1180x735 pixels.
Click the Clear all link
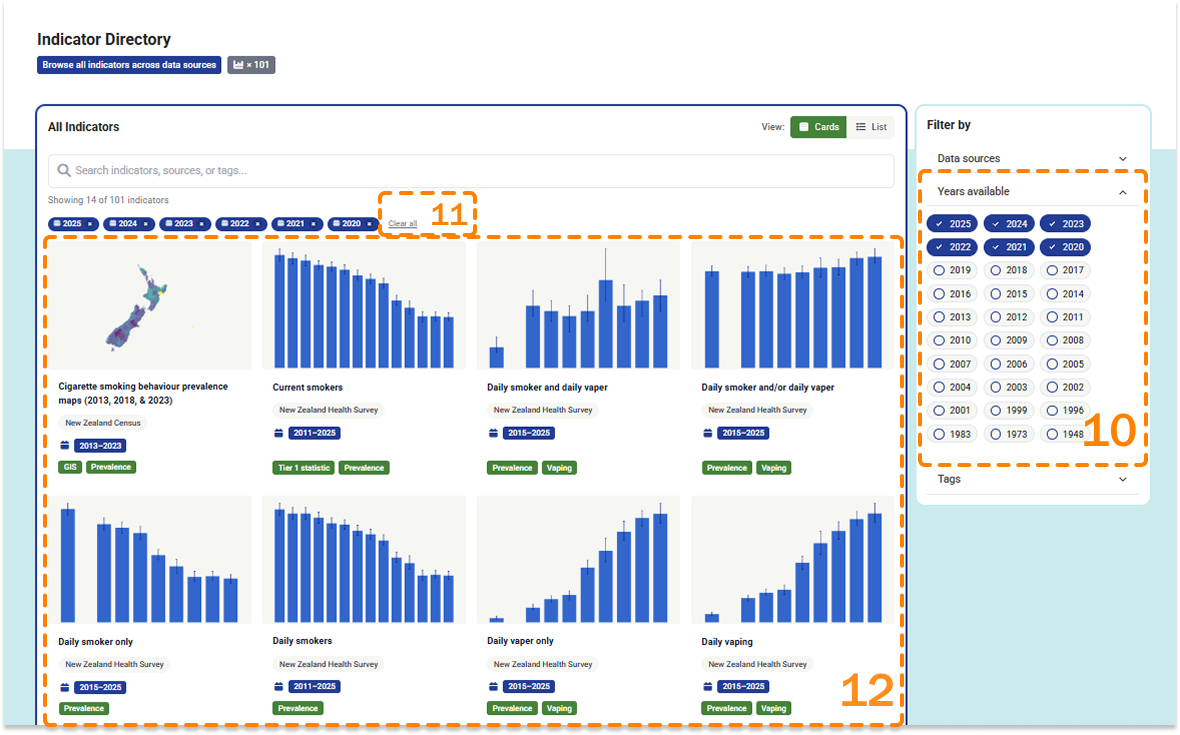402,224
